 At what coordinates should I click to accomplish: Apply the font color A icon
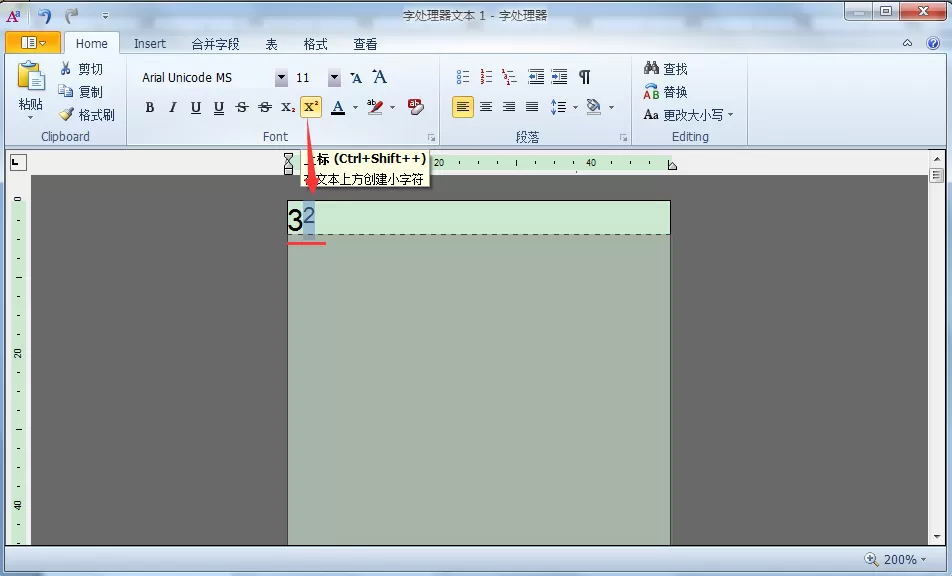[338, 107]
